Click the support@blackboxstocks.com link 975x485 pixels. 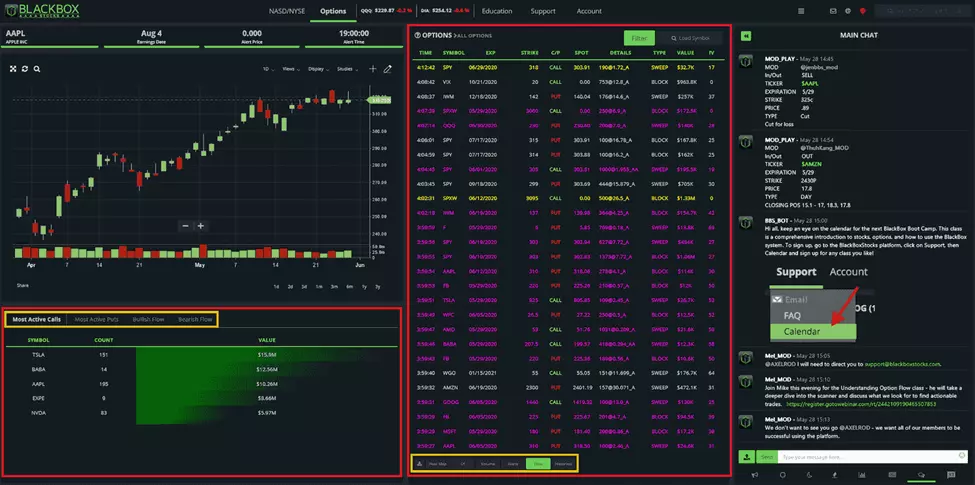(x=902, y=364)
